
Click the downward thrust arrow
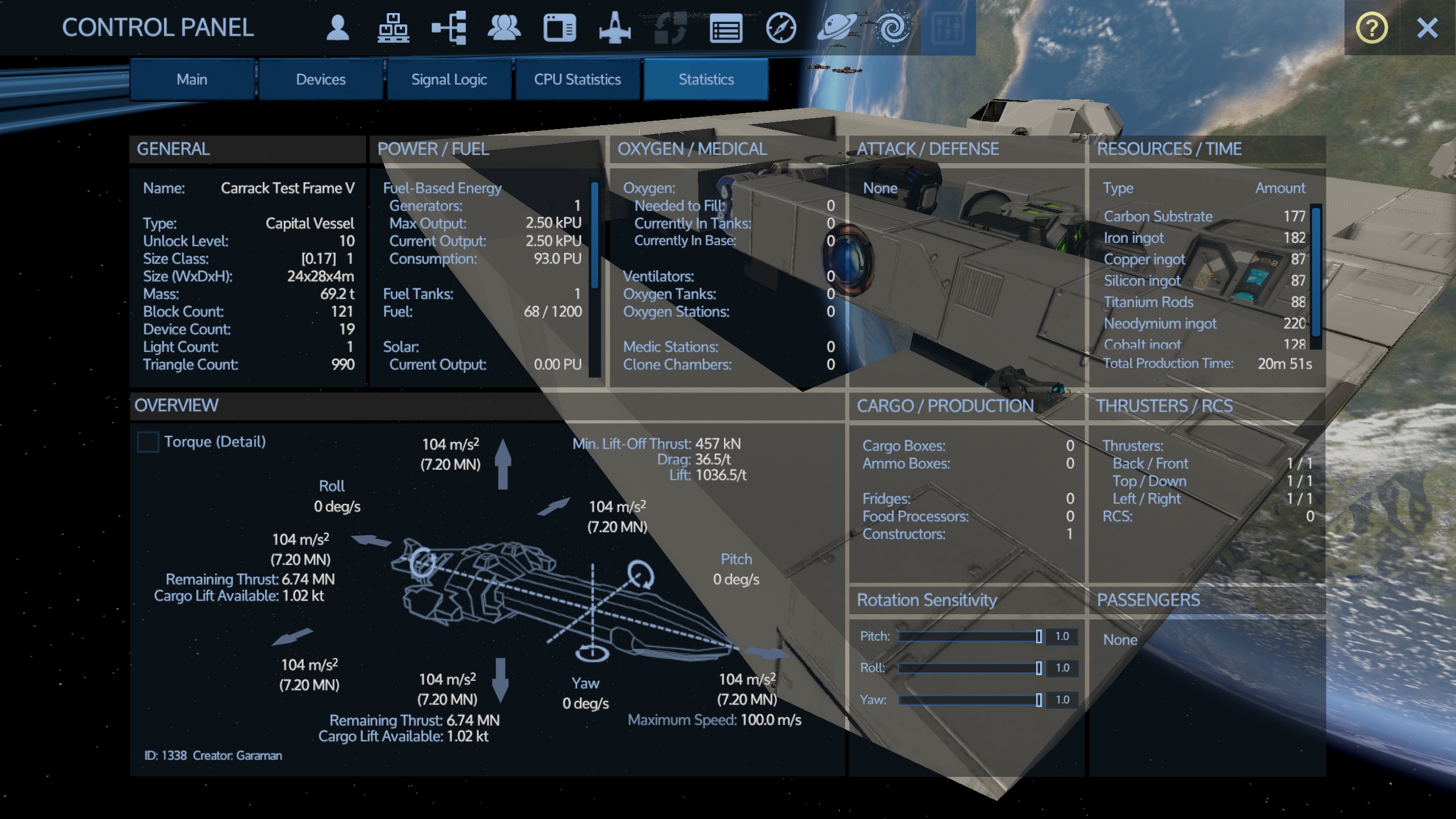pos(500,680)
